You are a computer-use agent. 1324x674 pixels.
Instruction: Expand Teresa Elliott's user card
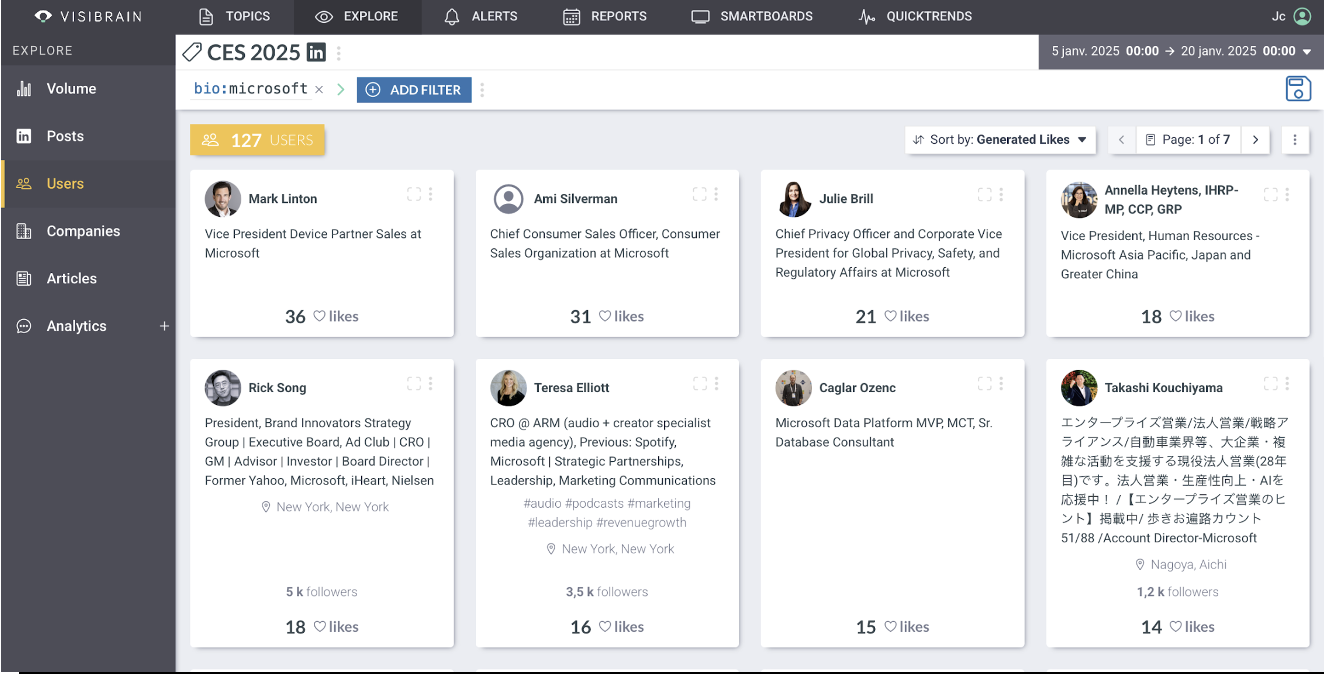pyautogui.click(x=700, y=384)
